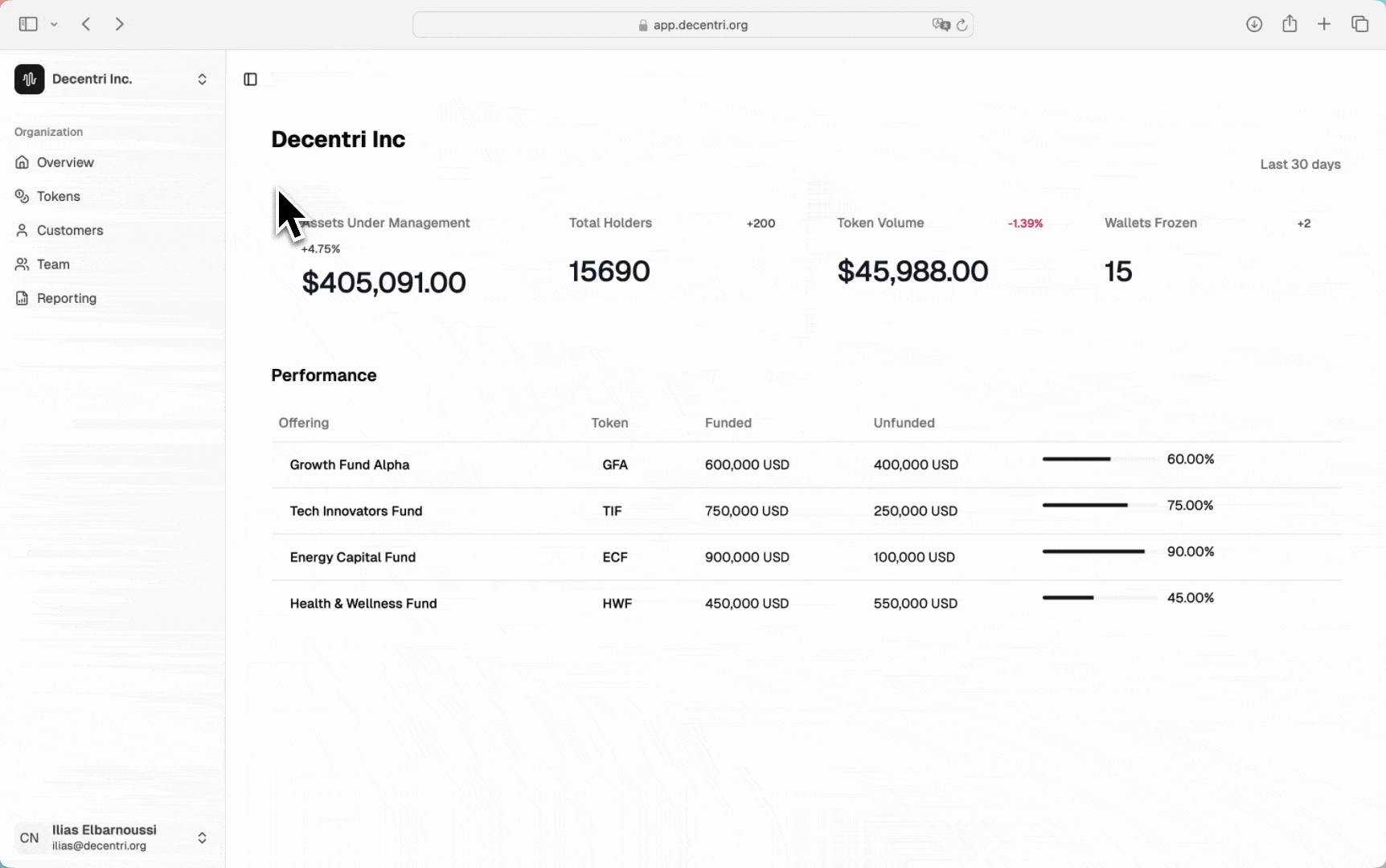Click the Share button in the toolbar
Viewport: 1386px width, 868px height.
coord(1290,24)
